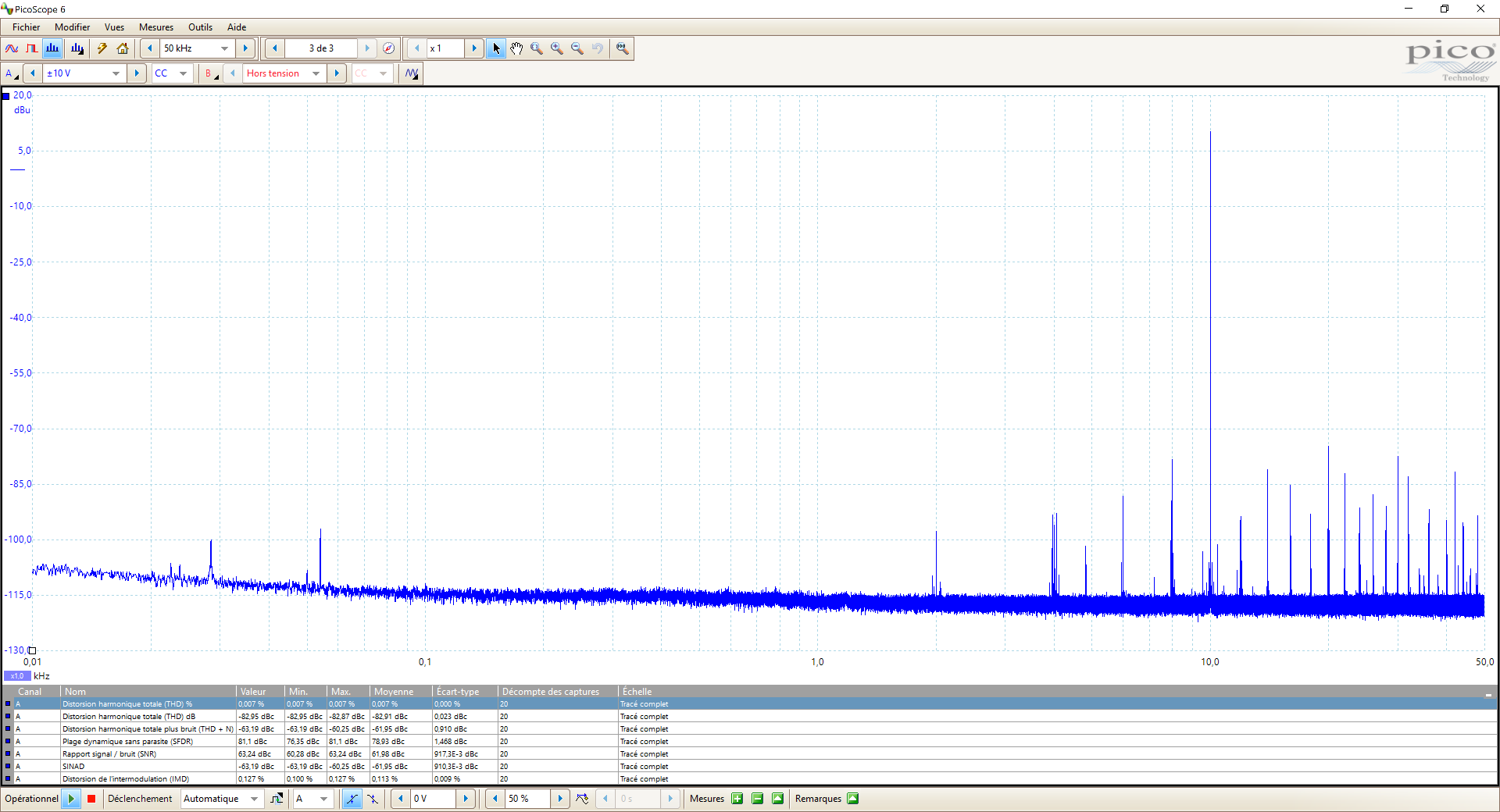Open the x1 zoom factor dropdown
Screen dimensions: 1500x812
(x=445, y=48)
